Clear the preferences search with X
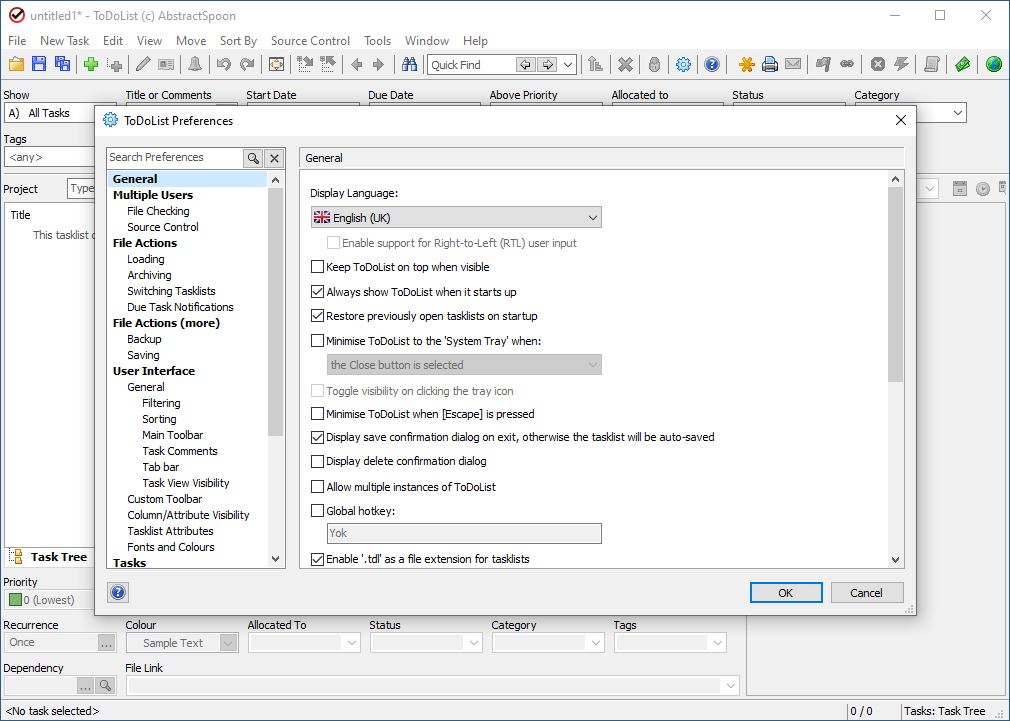The height and width of the screenshot is (721, 1010). click(274, 158)
